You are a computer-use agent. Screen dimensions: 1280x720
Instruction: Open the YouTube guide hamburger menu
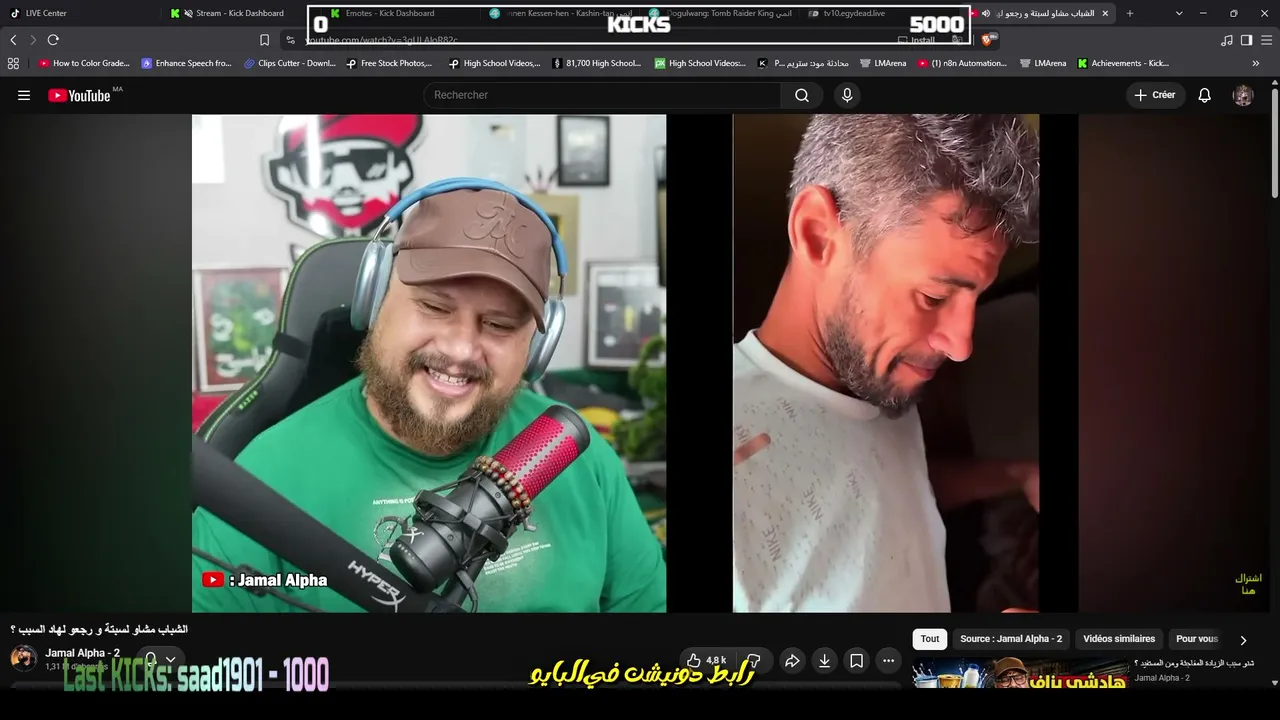24,95
